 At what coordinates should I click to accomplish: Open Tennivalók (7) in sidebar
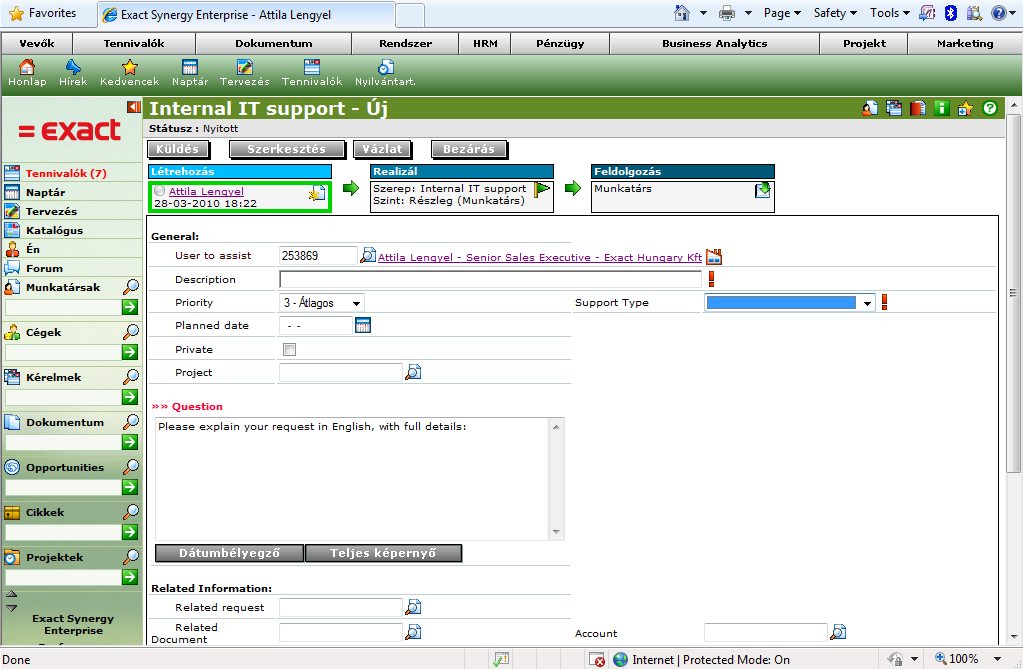tap(66, 173)
